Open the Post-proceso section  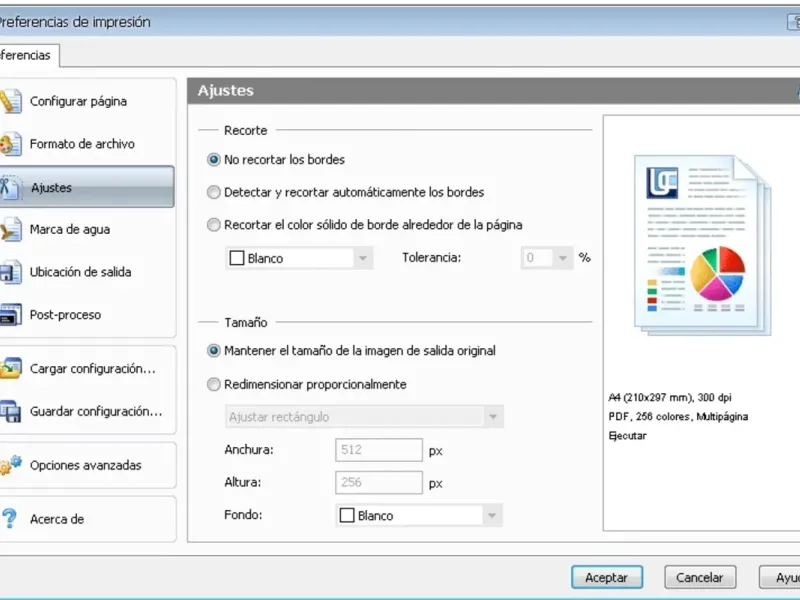coord(65,315)
